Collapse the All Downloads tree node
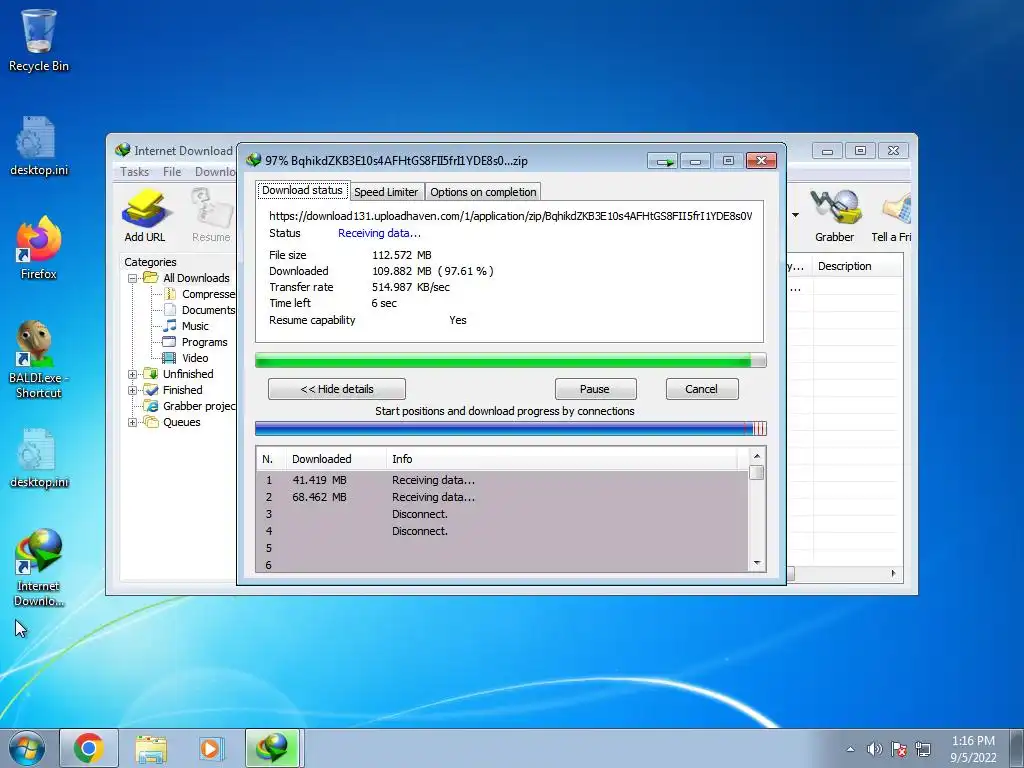 (x=133, y=278)
